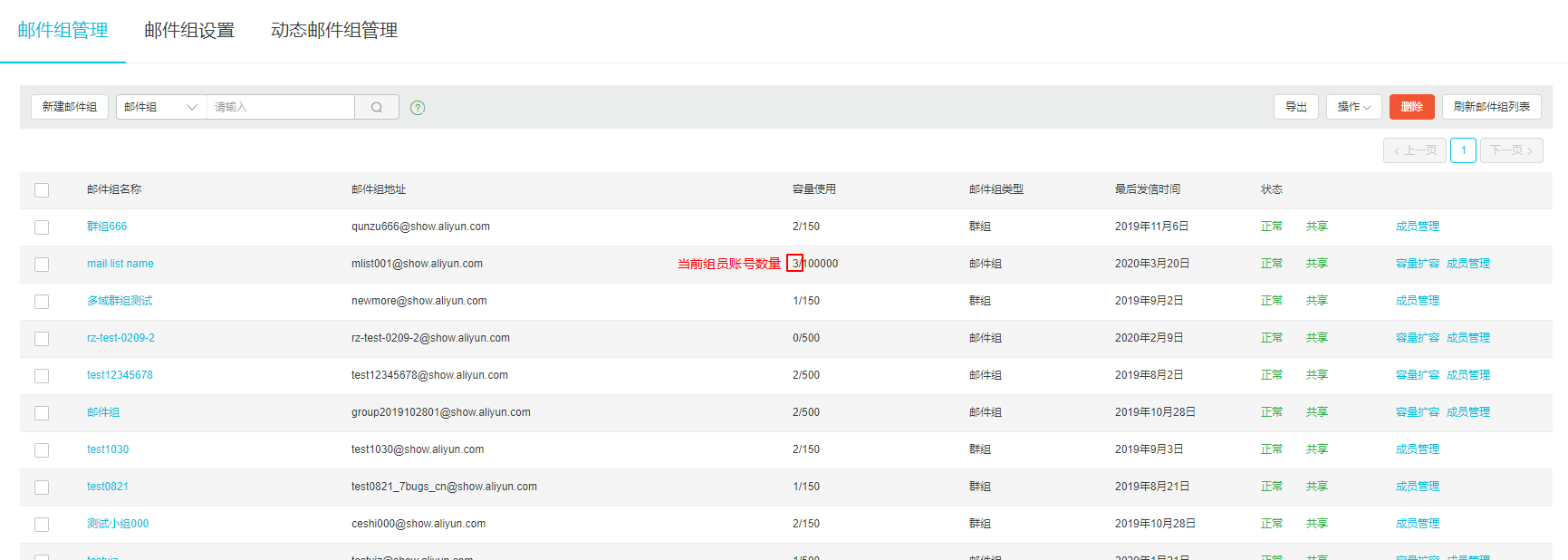Tick the select-all checkbox in table header
This screenshot has width=1568, height=560.
(42, 190)
